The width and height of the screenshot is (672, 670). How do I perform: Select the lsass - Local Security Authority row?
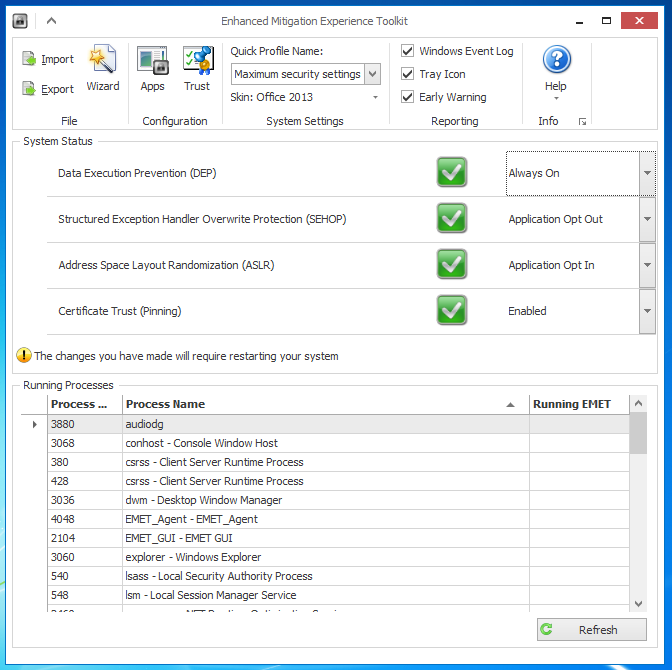click(338, 576)
